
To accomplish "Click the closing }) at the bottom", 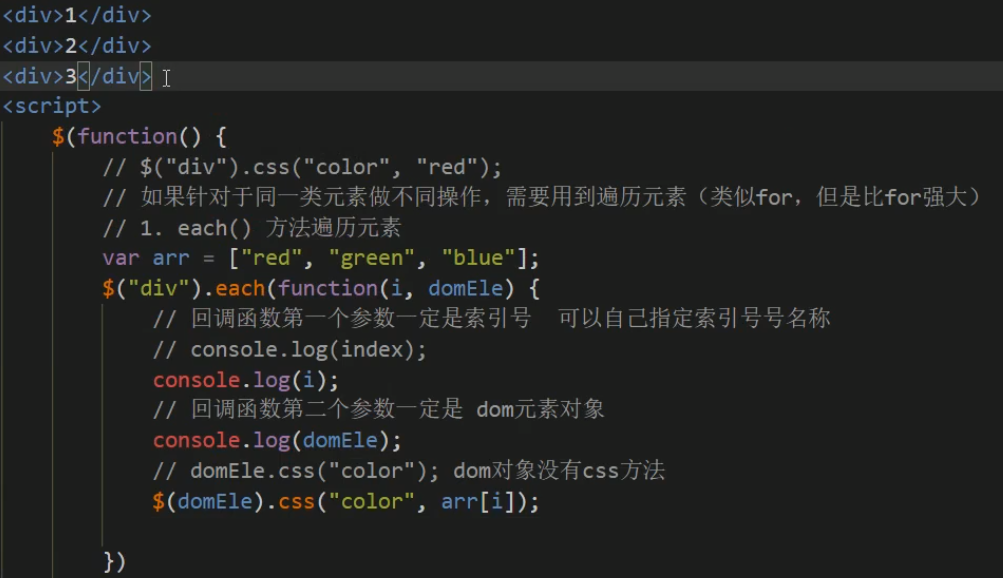I will 114,562.
